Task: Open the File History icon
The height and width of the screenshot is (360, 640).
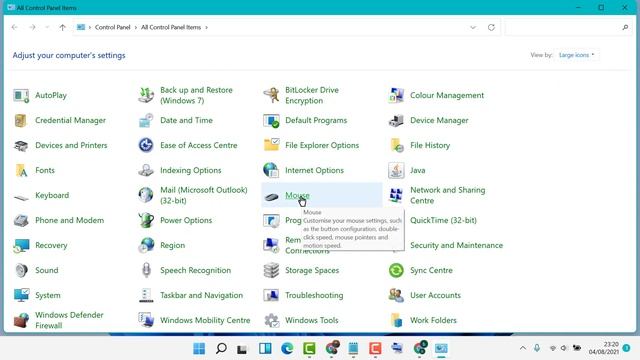Action: (x=396, y=145)
